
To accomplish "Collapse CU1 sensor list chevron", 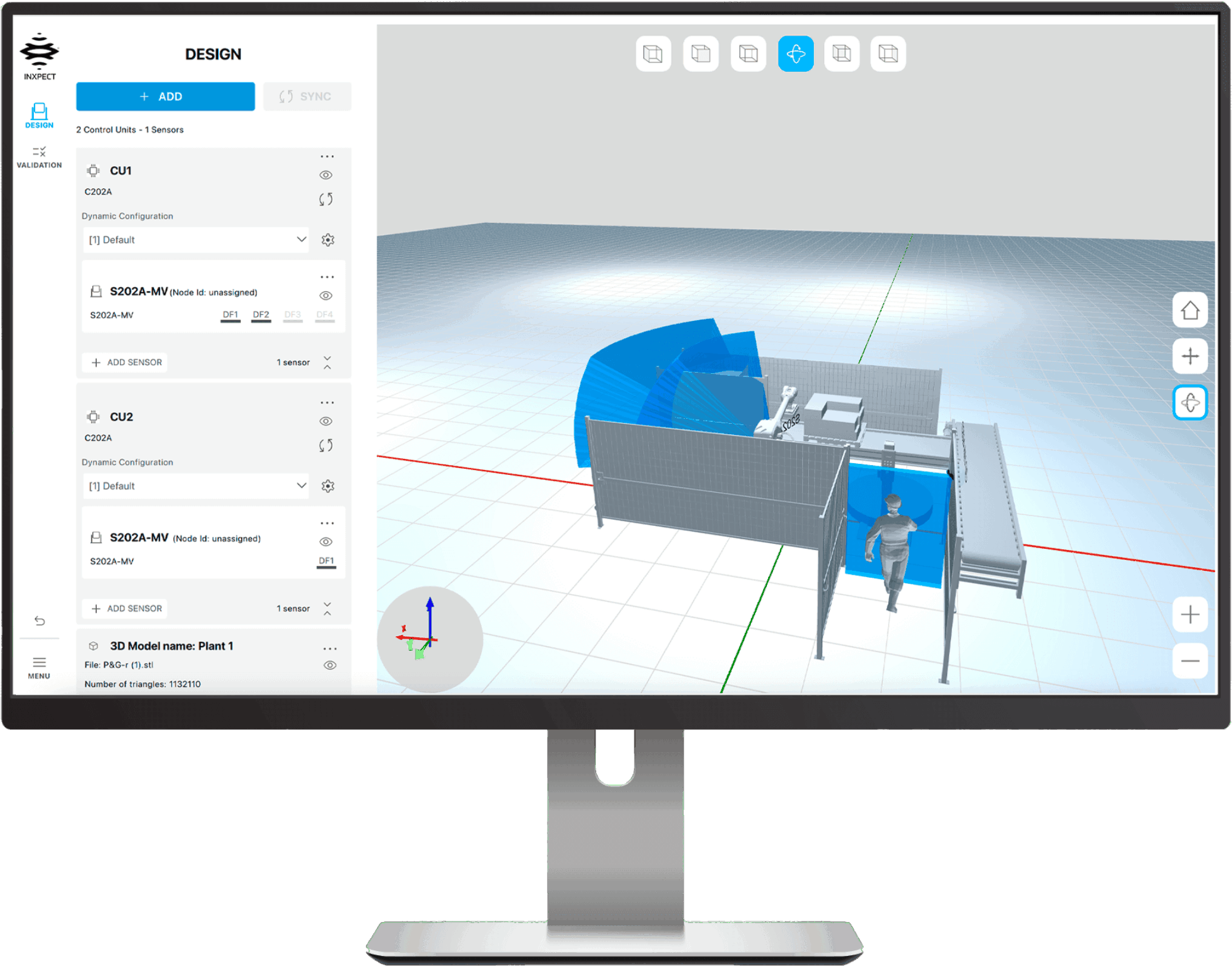I will point(327,362).
